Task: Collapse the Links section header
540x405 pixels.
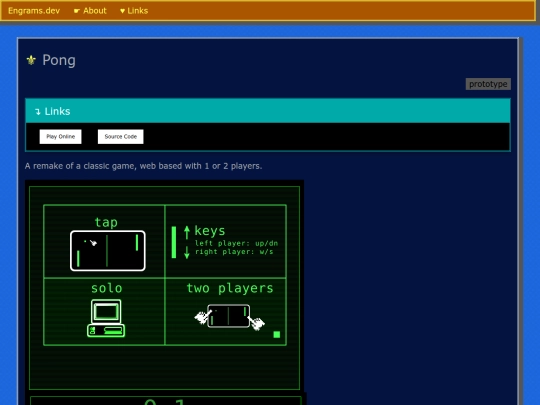Action: click(x=268, y=111)
